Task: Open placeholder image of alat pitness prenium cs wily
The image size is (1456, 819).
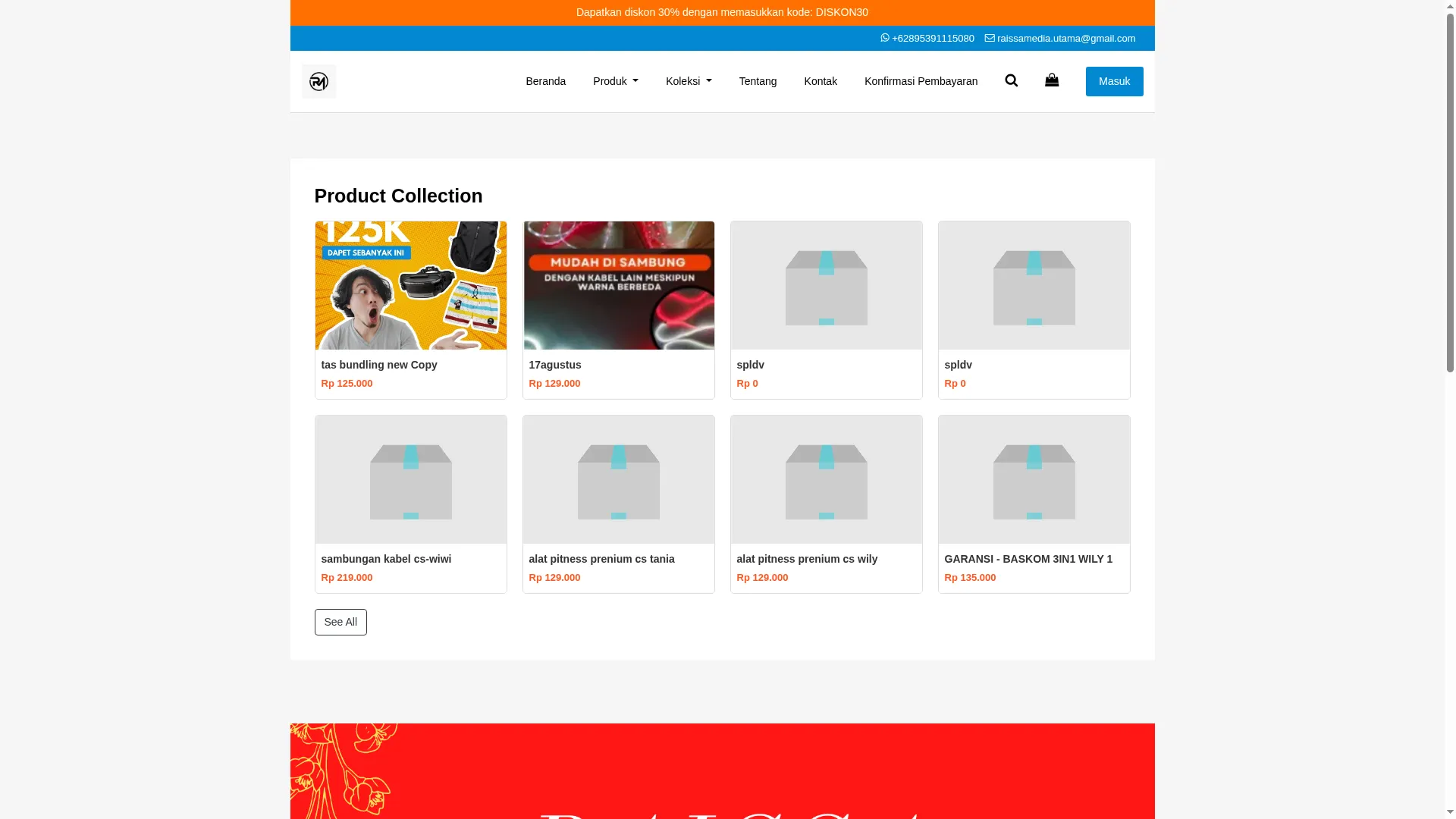Action: (x=826, y=479)
